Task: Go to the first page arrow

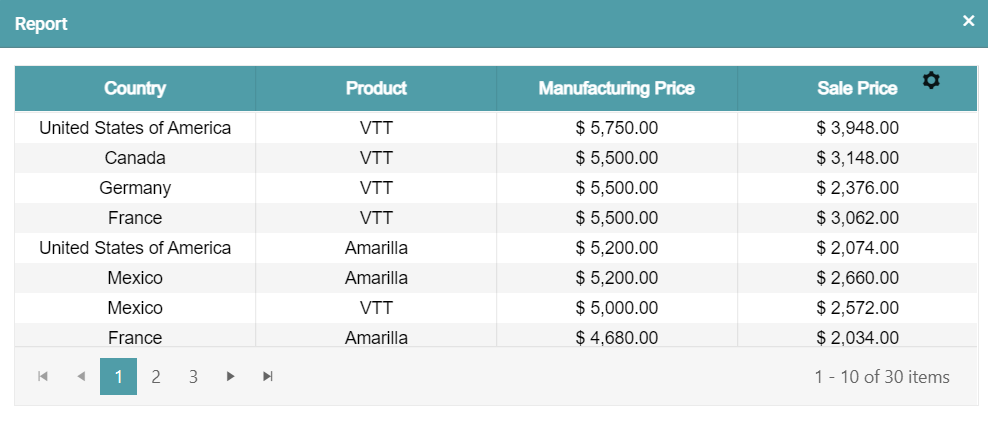Action: point(43,377)
